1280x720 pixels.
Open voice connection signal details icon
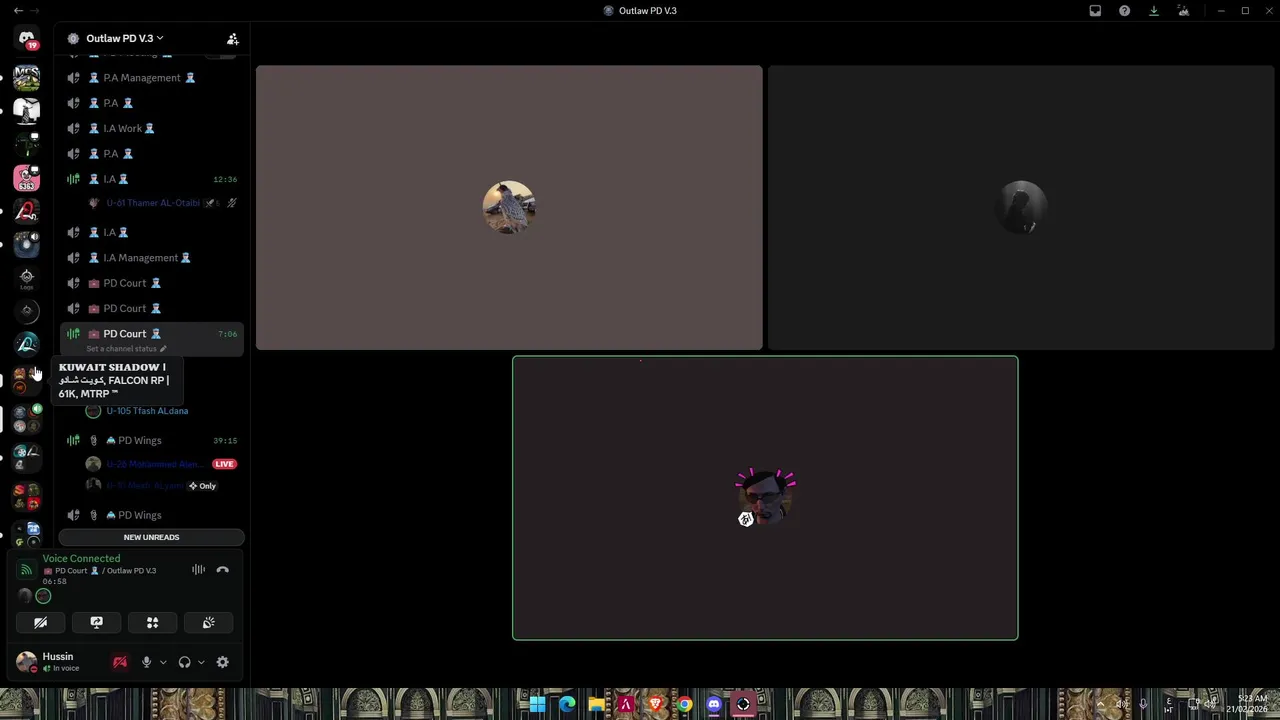point(26,570)
